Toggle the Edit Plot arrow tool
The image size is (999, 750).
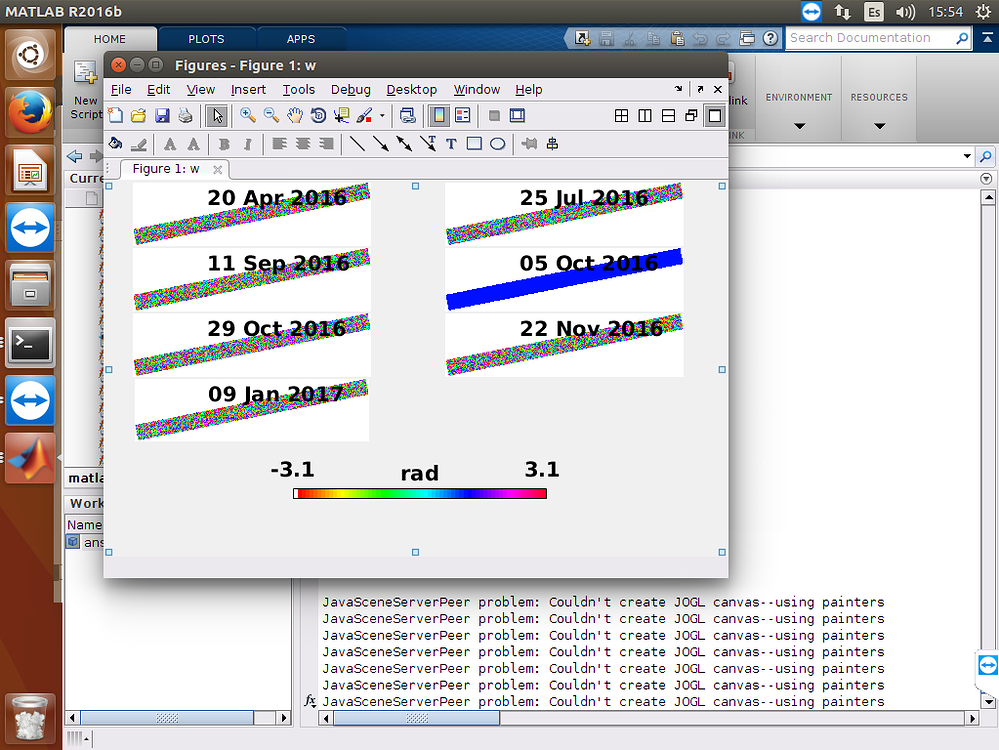point(217,115)
